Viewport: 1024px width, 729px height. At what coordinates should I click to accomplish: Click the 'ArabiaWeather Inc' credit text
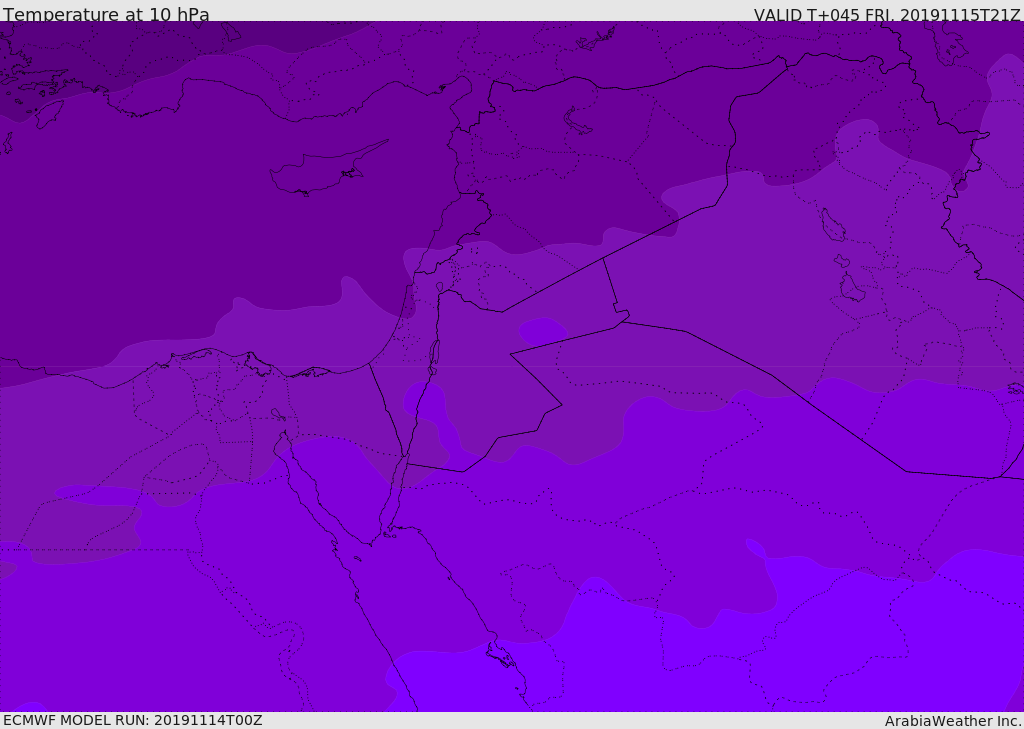pos(953,721)
